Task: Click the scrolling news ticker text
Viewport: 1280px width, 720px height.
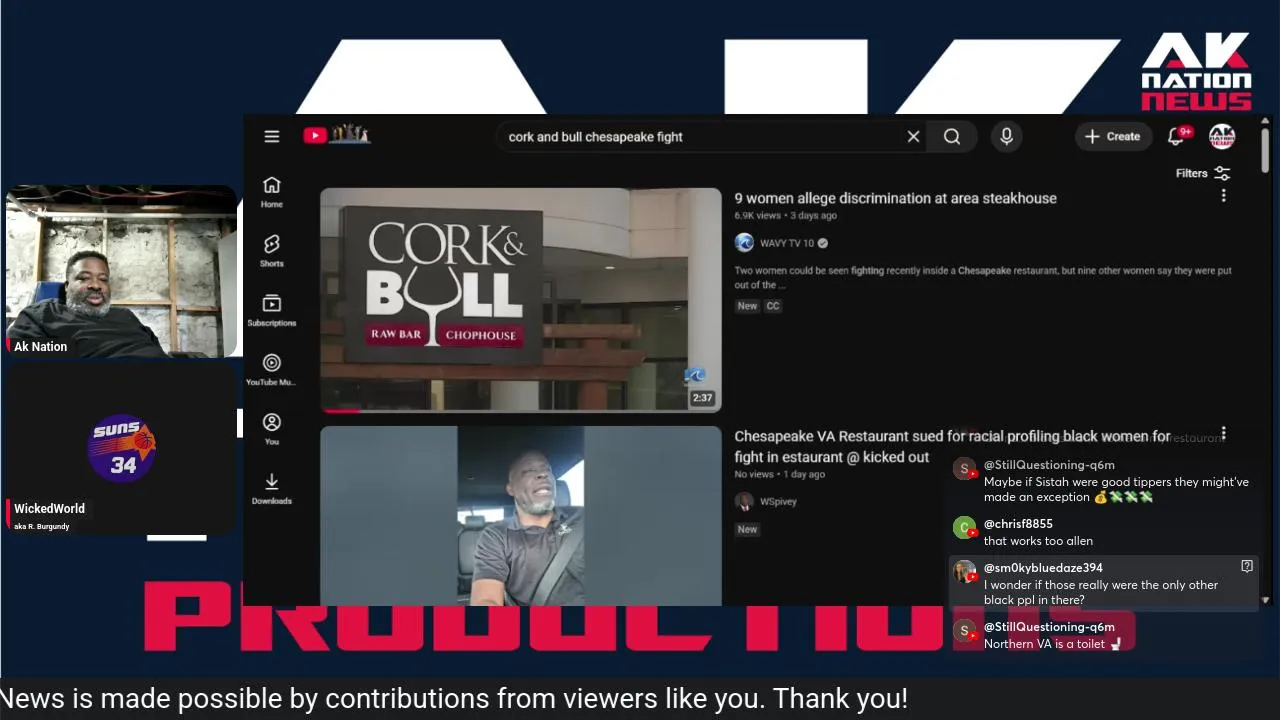Action: click(x=454, y=698)
